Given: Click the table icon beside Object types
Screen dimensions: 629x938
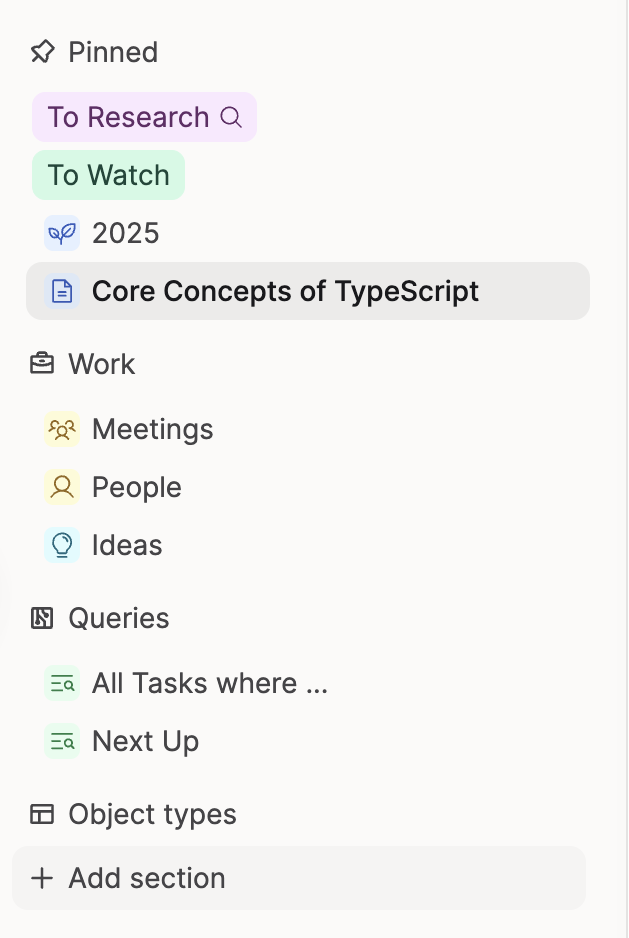Looking at the screenshot, I should pyautogui.click(x=42, y=814).
